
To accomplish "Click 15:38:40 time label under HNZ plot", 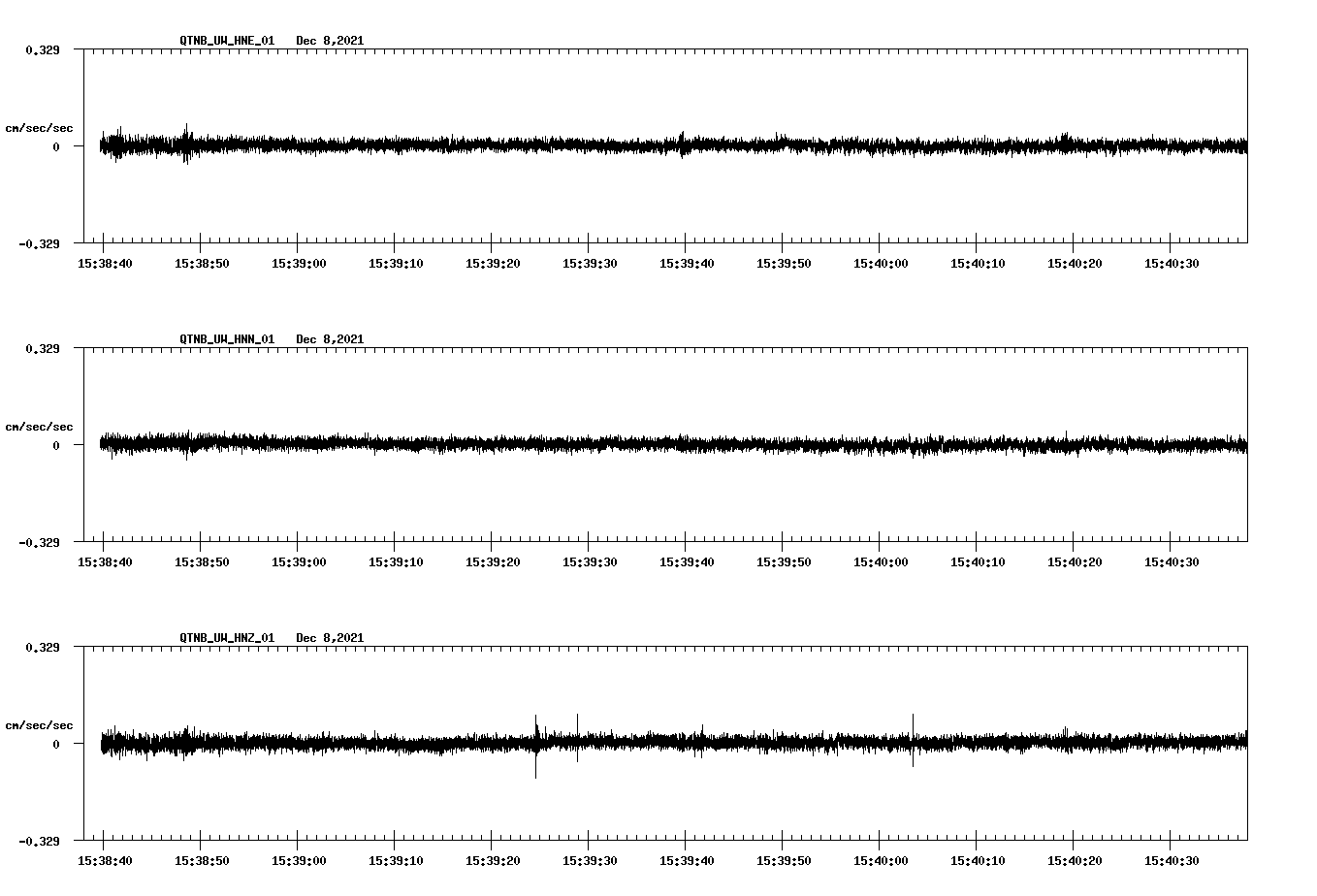I will coord(105,861).
